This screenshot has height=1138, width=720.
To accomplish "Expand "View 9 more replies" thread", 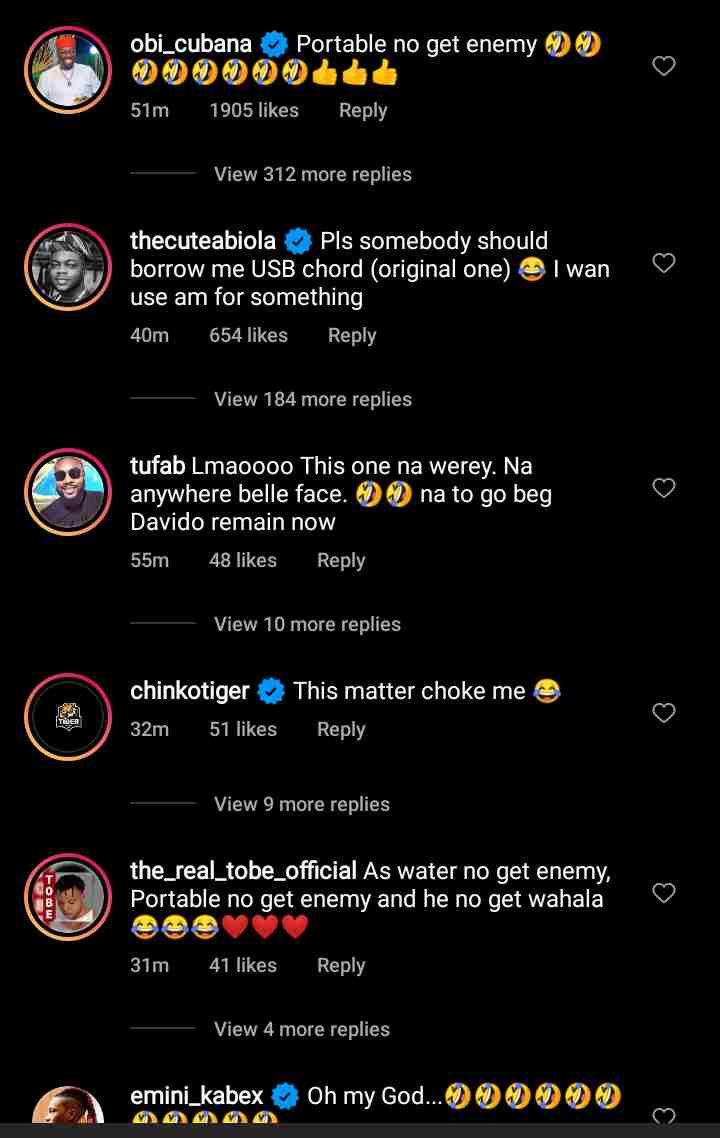I will [x=301, y=804].
